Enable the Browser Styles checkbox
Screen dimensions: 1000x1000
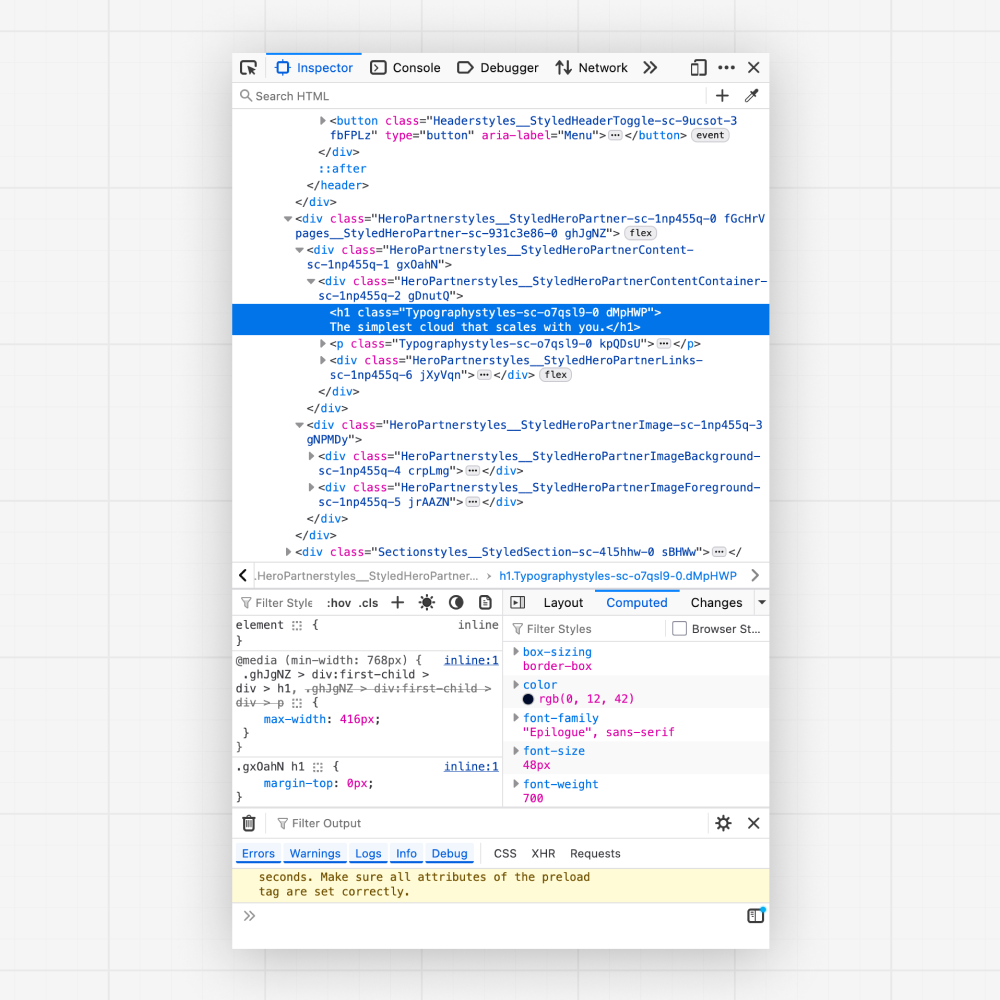[x=679, y=628]
